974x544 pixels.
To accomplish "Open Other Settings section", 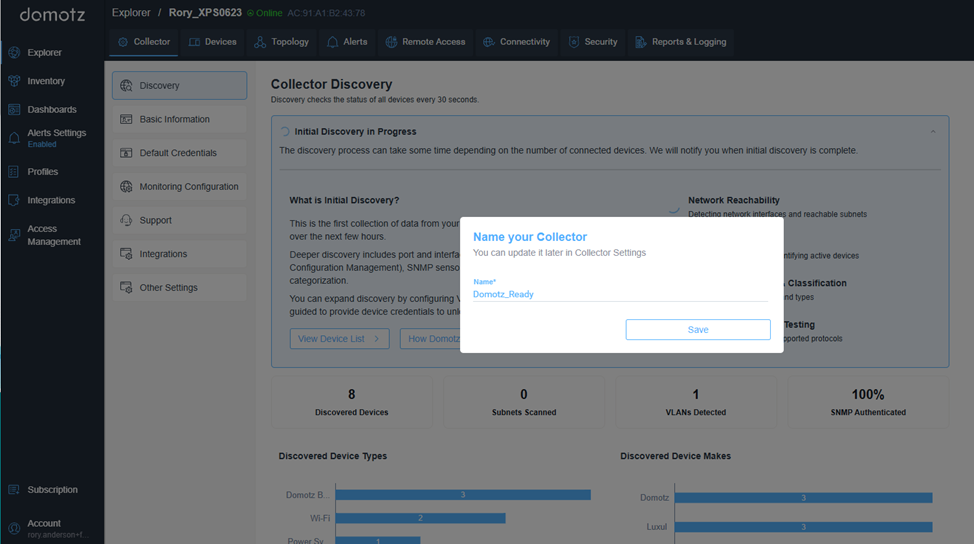I will pos(180,288).
